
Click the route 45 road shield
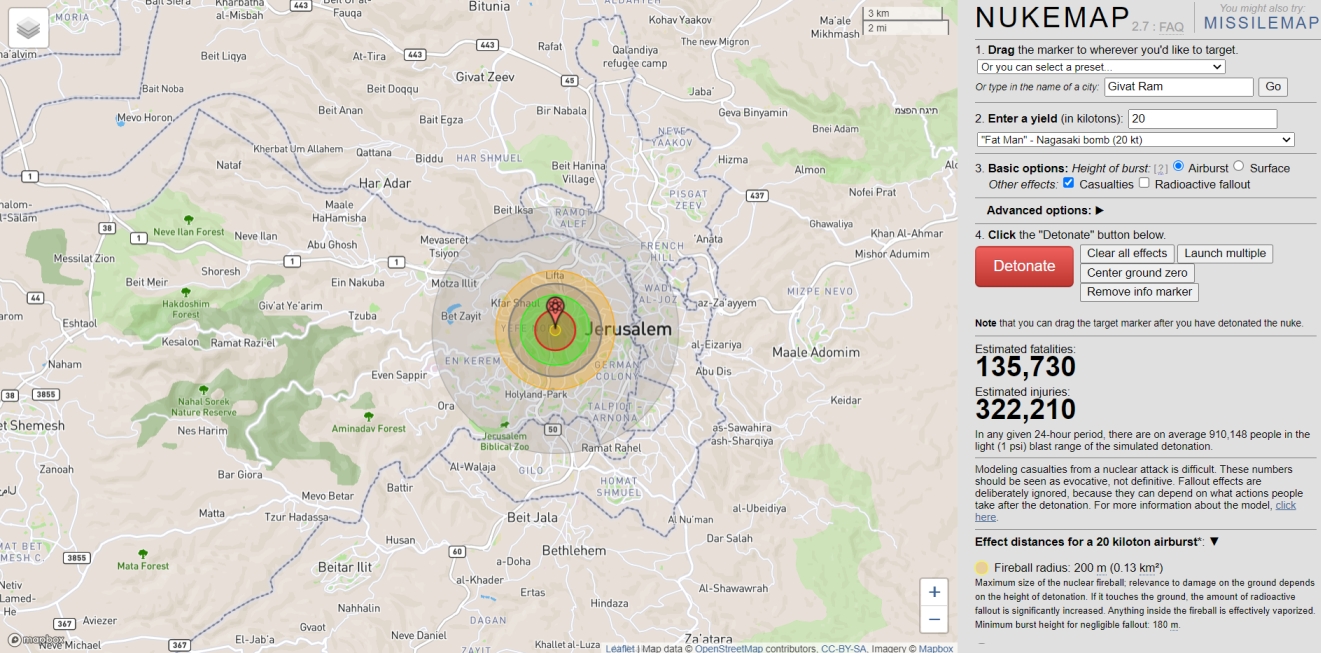pos(569,80)
